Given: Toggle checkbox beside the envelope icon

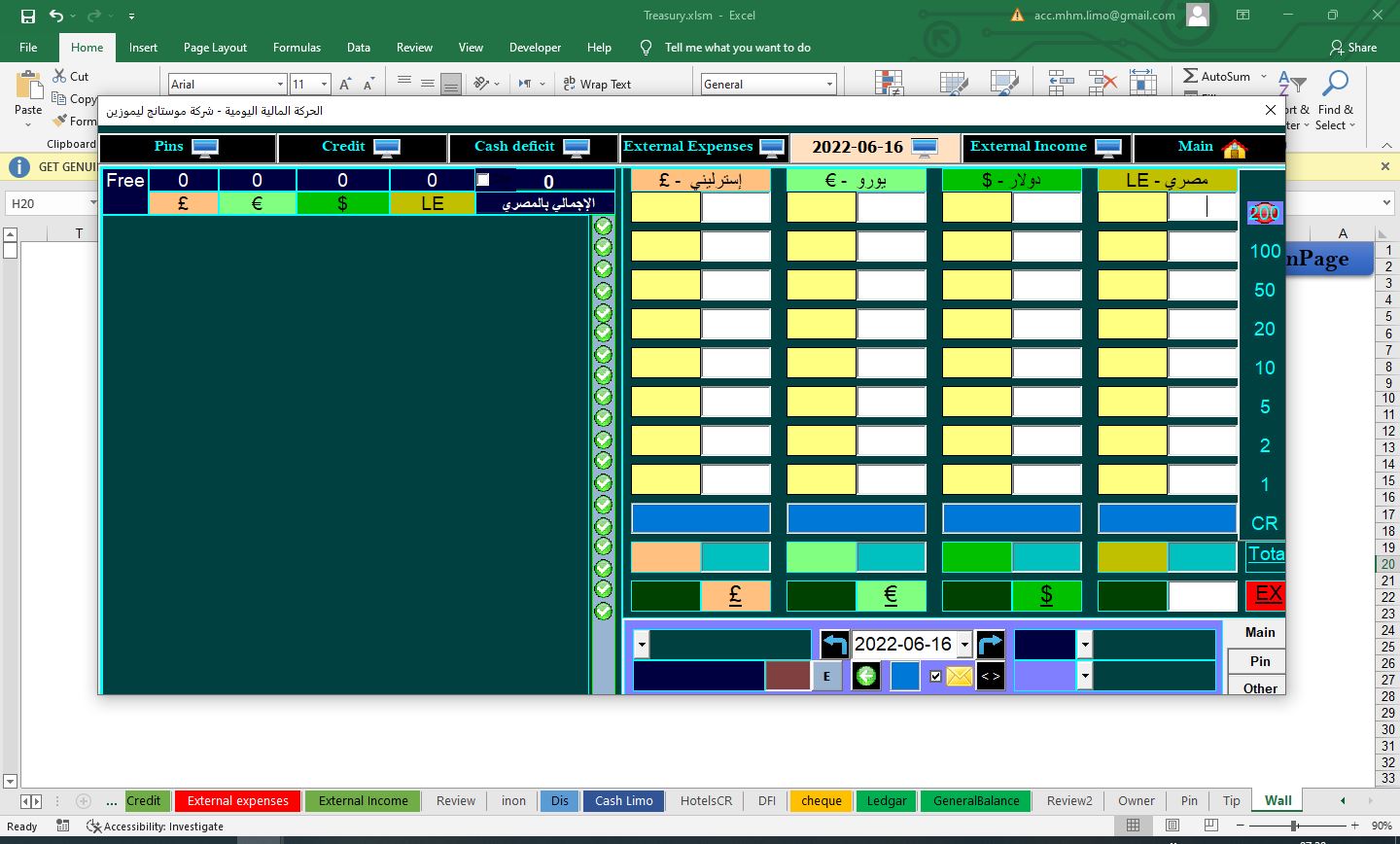Looking at the screenshot, I should click(935, 676).
